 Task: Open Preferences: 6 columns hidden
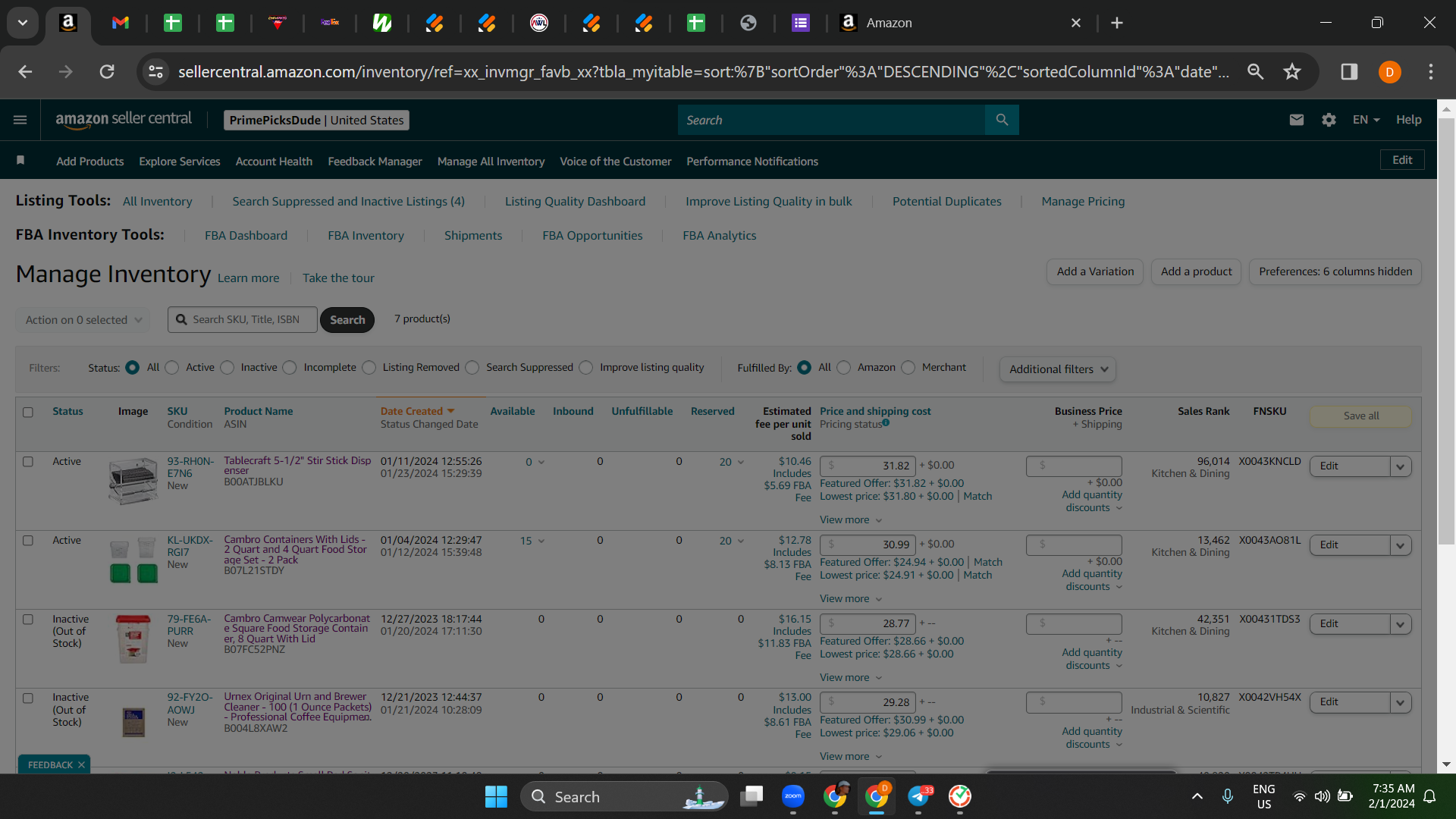[1335, 271]
